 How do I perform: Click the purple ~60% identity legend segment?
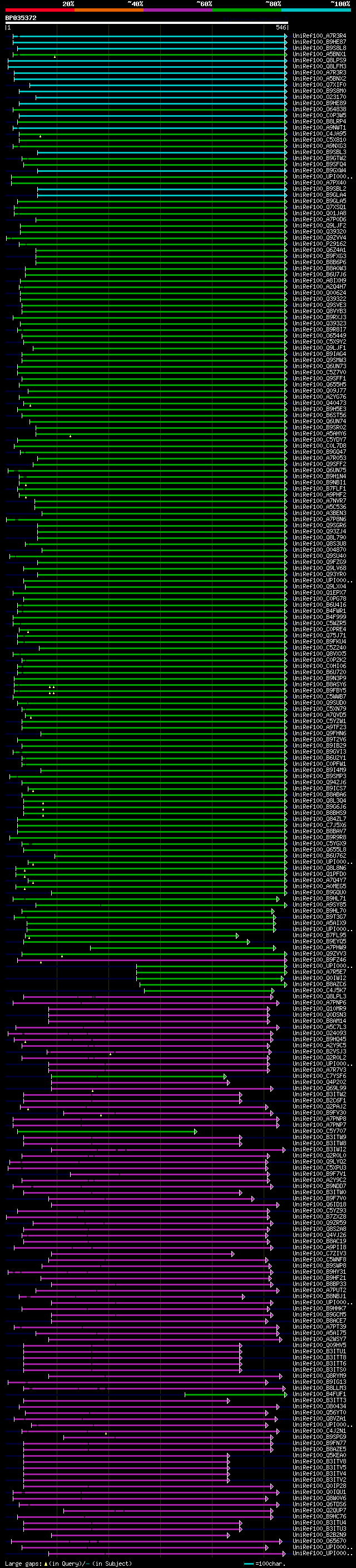tap(177, 10)
